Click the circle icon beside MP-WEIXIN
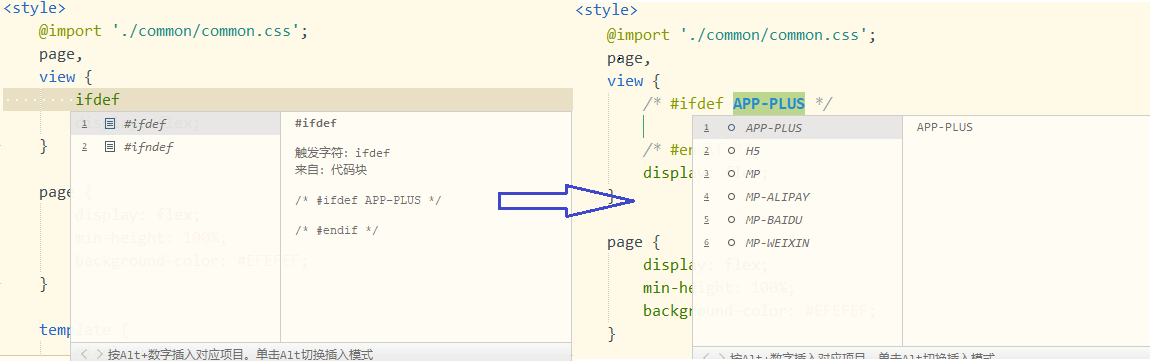The height and width of the screenshot is (361, 1150). 731,243
